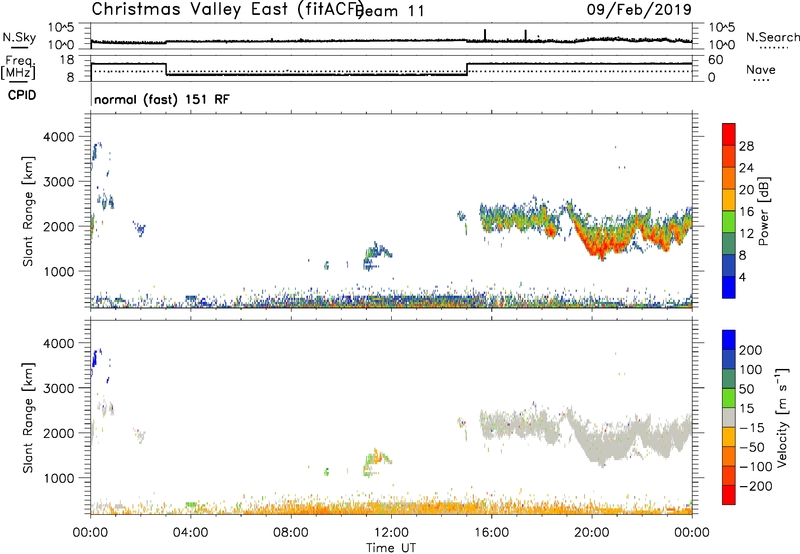This screenshot has width=800, height=554.
Task: Pick the red top segment of power colorbar
Action: point(729,134)
